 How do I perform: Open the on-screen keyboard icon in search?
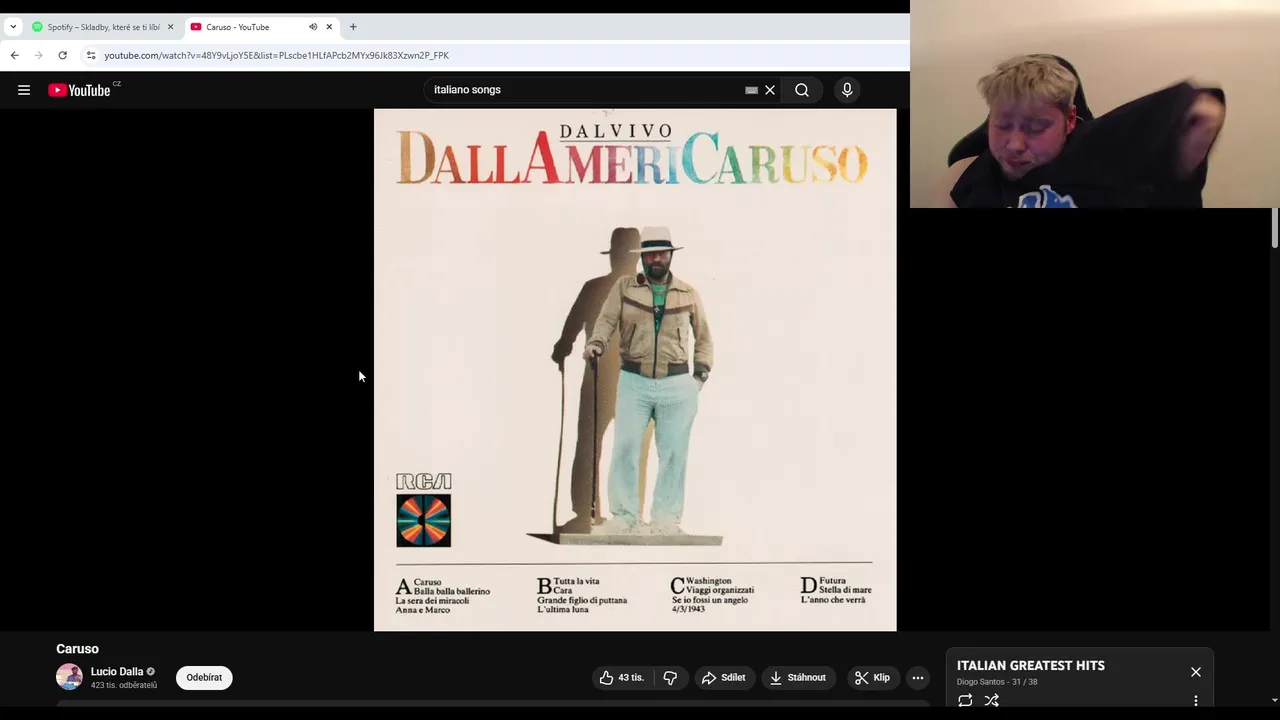[751, 90]
